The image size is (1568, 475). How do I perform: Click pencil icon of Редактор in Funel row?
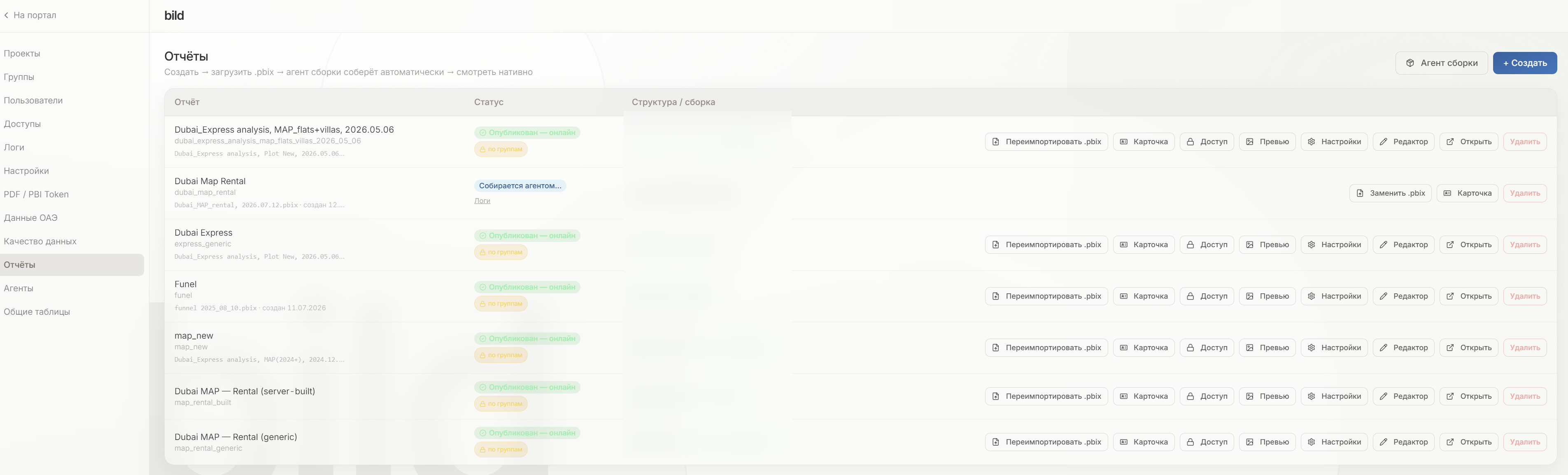[x=1384, y=296]
